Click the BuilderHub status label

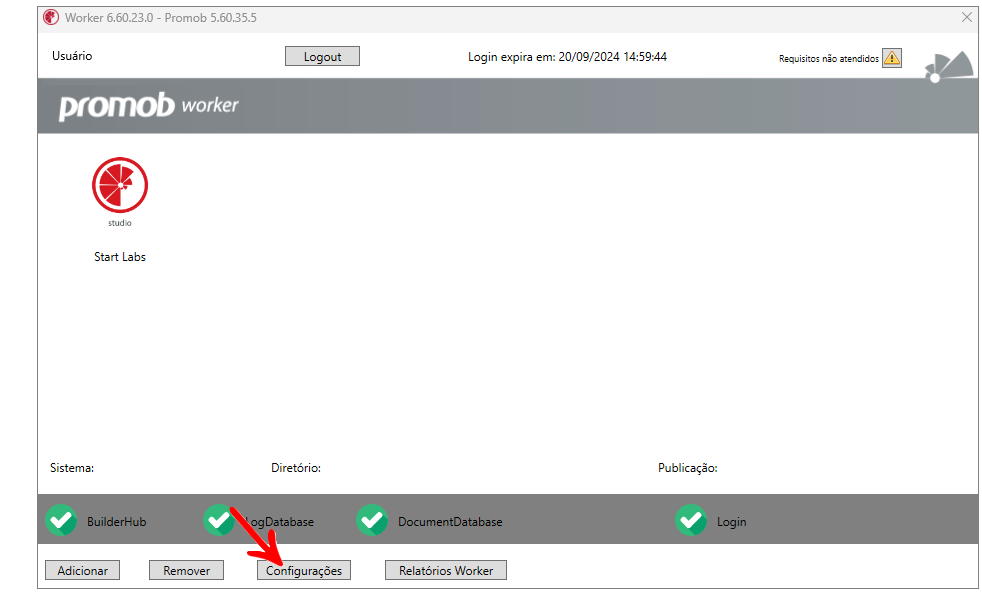(116, 522)
